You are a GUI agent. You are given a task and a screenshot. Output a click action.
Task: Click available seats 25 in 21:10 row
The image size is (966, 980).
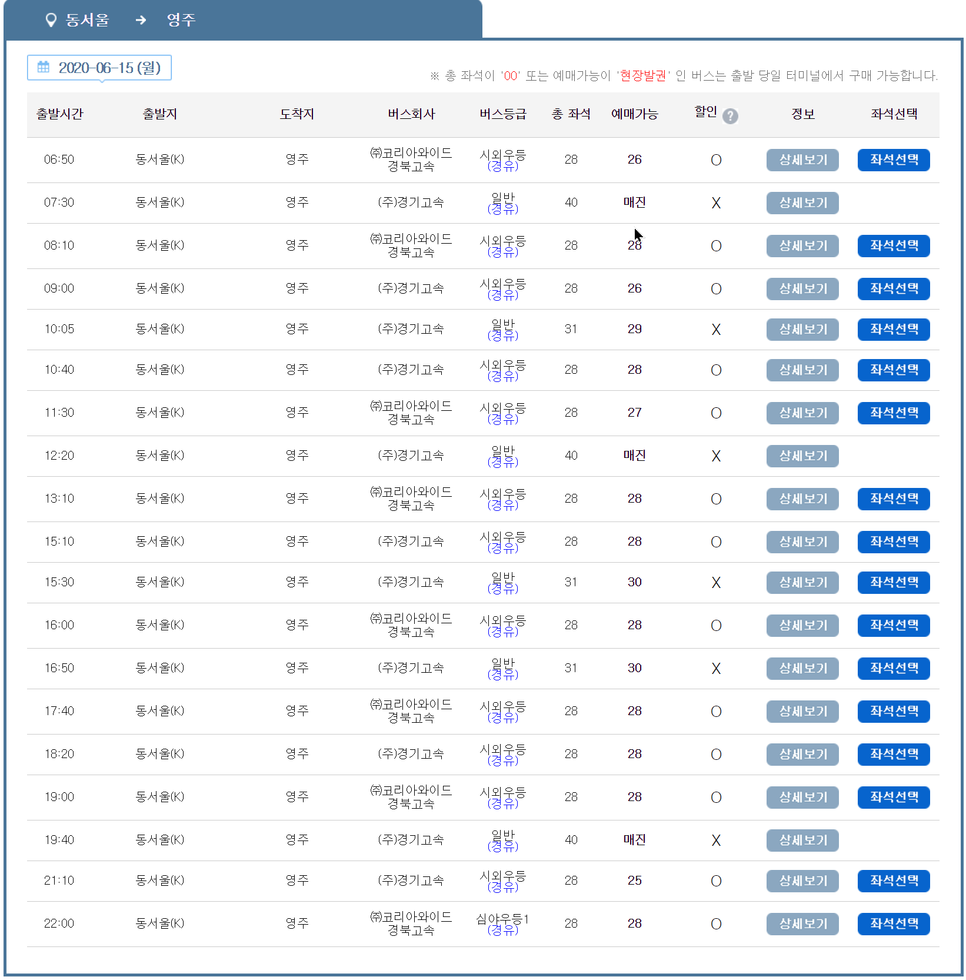coord(634,881)
